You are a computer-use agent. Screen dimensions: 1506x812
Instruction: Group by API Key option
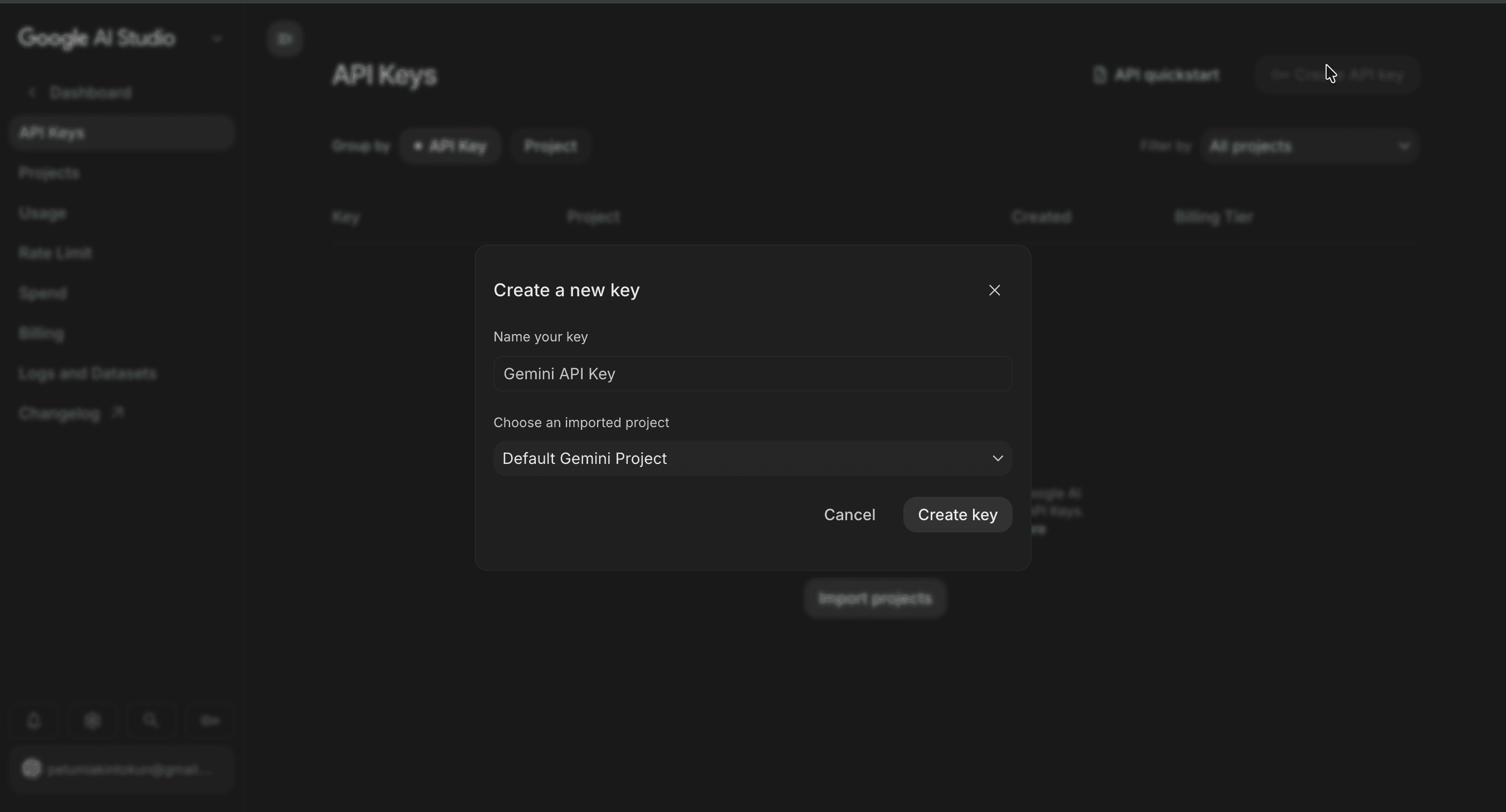pos(449,146)
